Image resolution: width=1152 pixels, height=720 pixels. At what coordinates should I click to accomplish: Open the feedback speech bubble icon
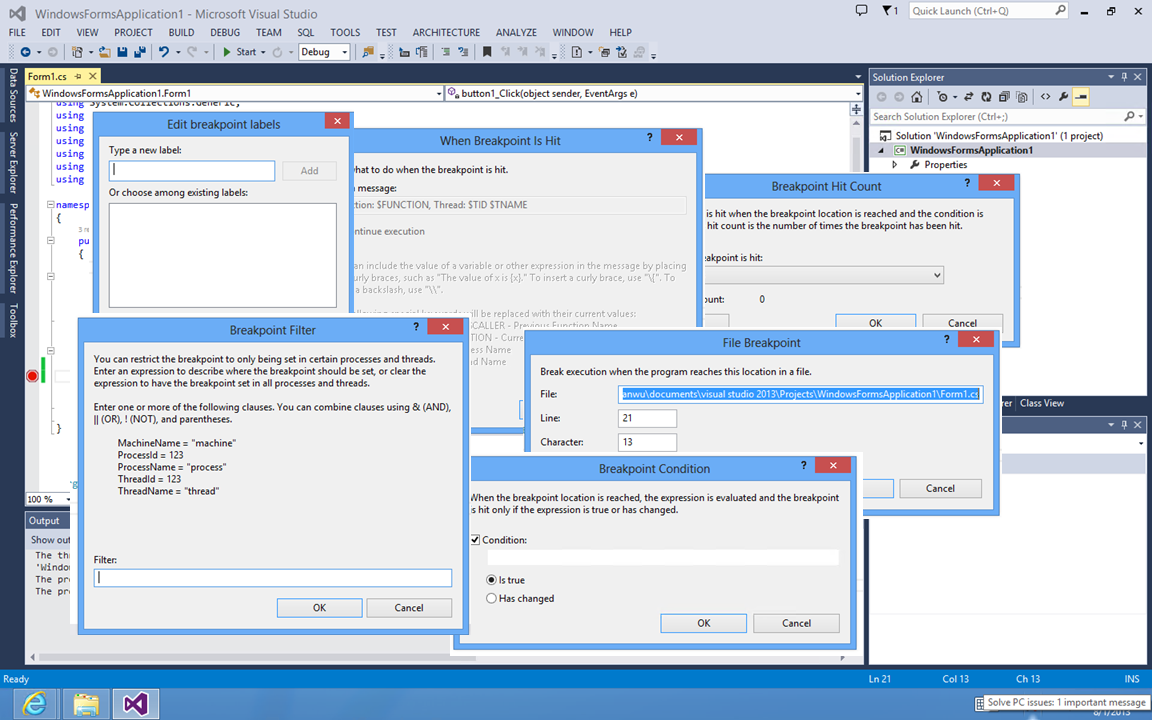click(862, 11)
